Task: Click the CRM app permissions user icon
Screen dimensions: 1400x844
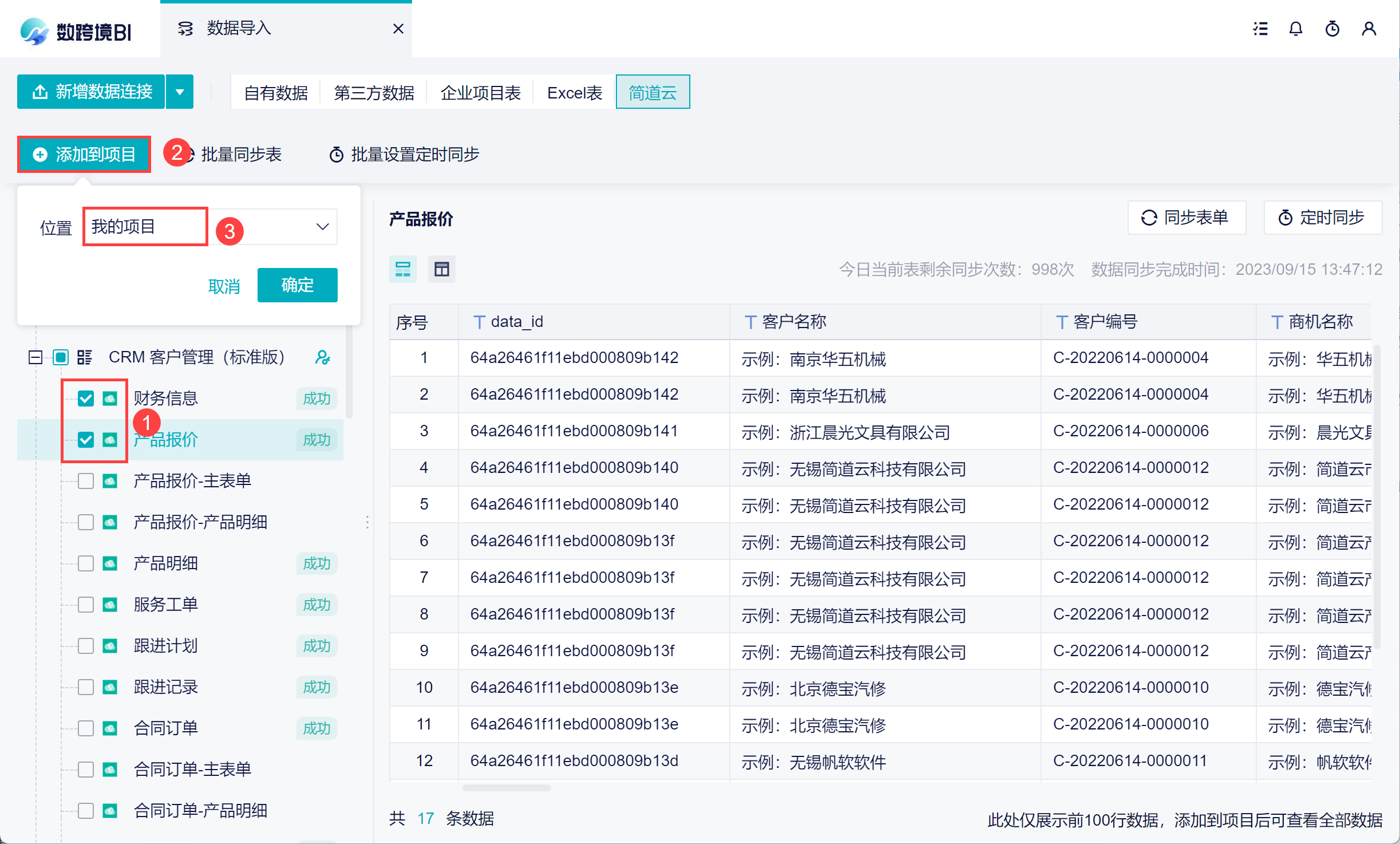Action: 323,358
